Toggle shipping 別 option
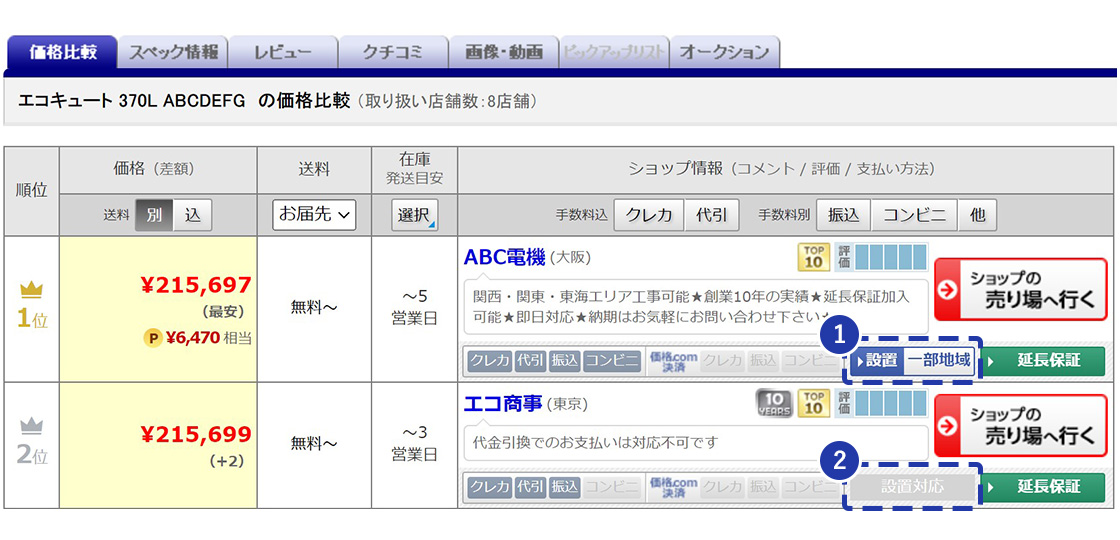Screen dimensions: 1120x540 click(154, 215)
